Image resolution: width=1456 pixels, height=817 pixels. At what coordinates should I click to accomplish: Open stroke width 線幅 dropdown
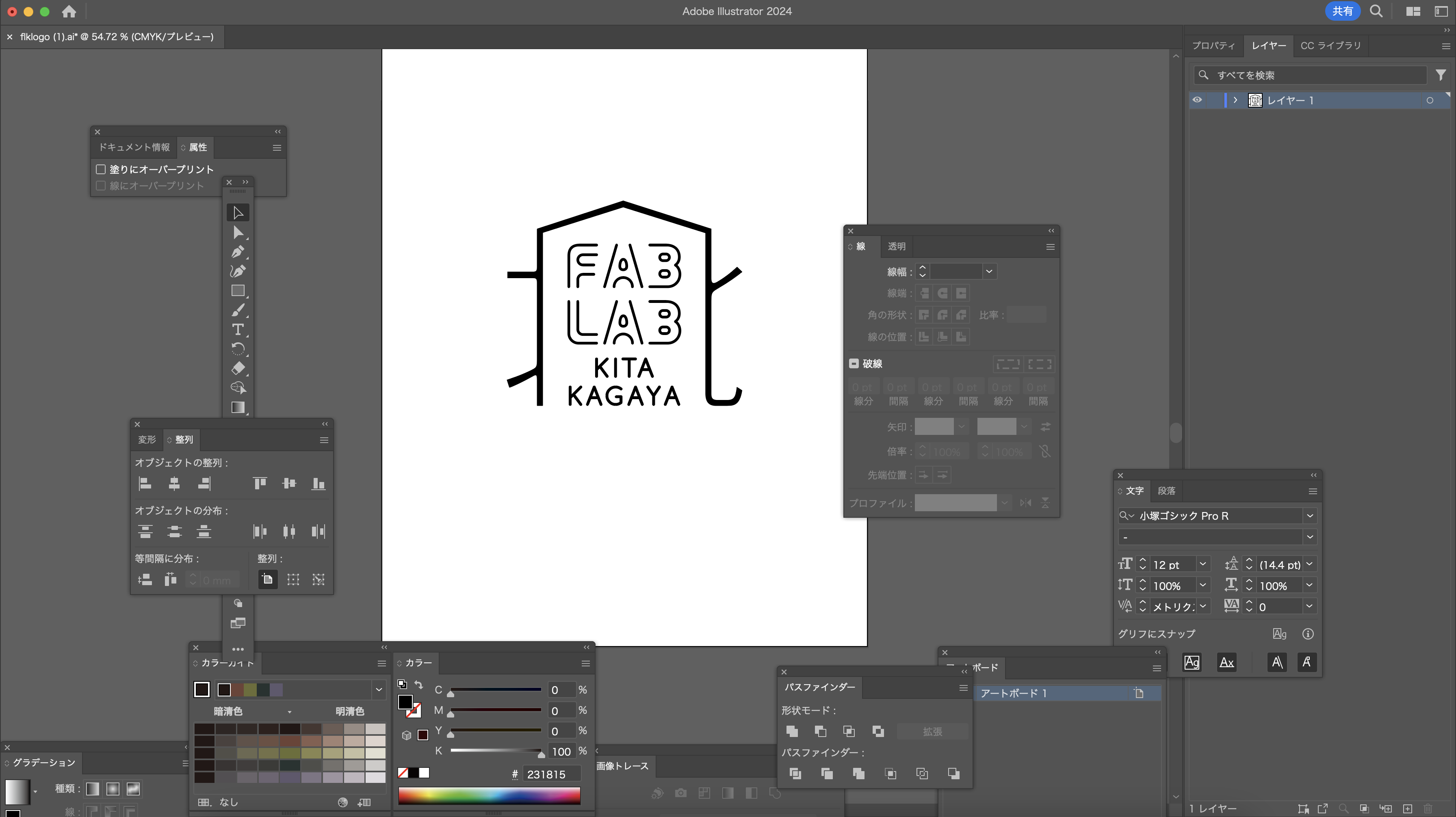[x=989, y=272]
